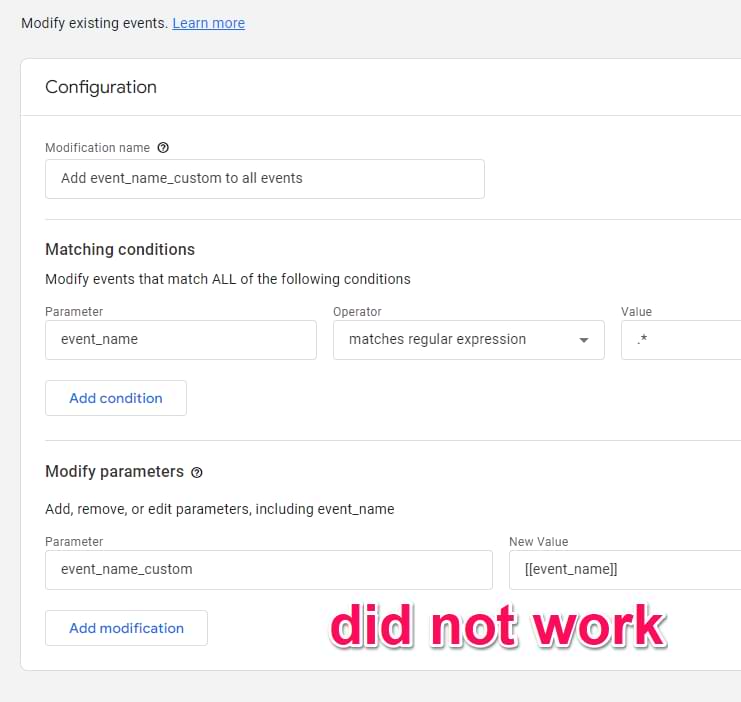This screenshot has height=702, width=741.
Task: Click the 'Operator' label above the dropdown
Action: tap(357, 312)
